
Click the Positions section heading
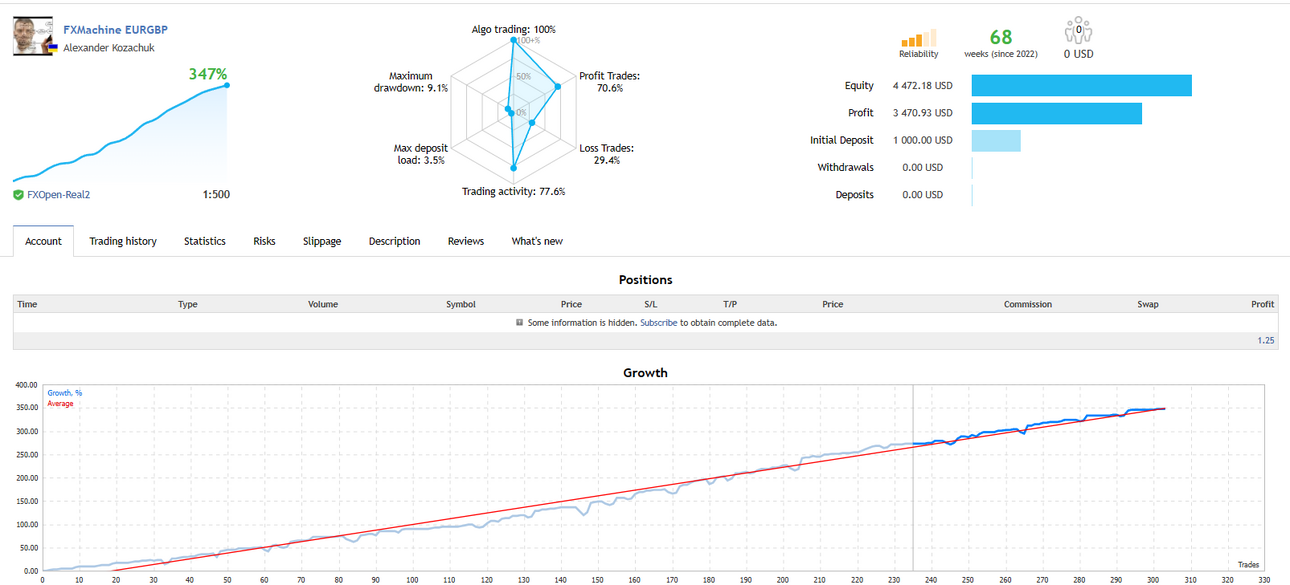[x=645, y=280]
